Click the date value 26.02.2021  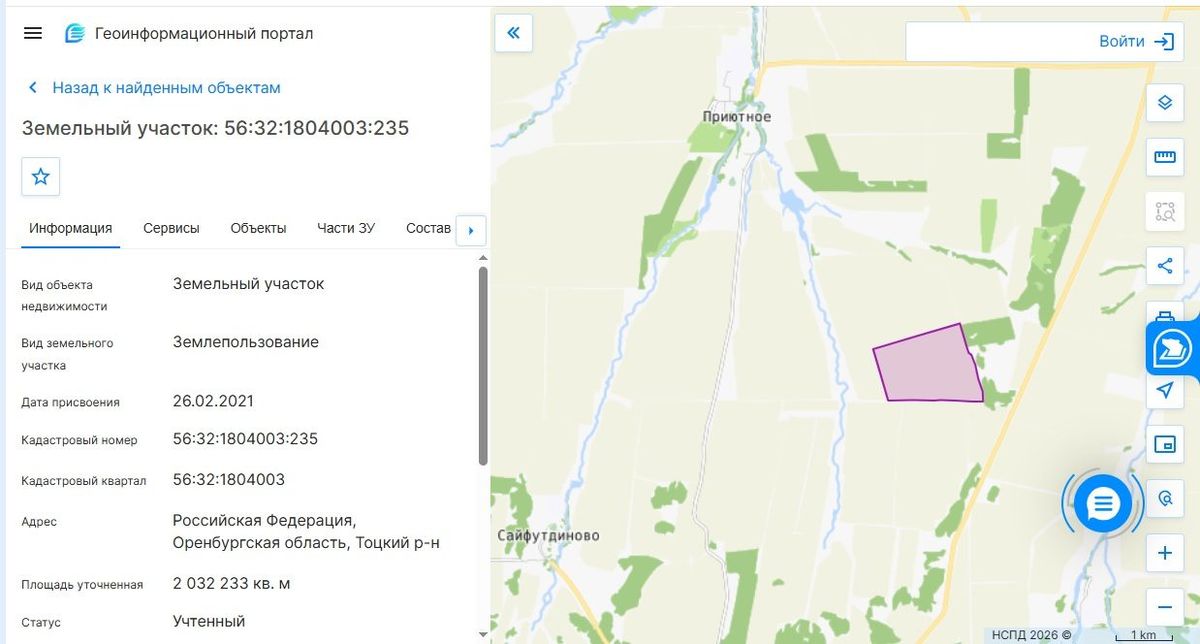pyautogui.click(x=213, y=401)
